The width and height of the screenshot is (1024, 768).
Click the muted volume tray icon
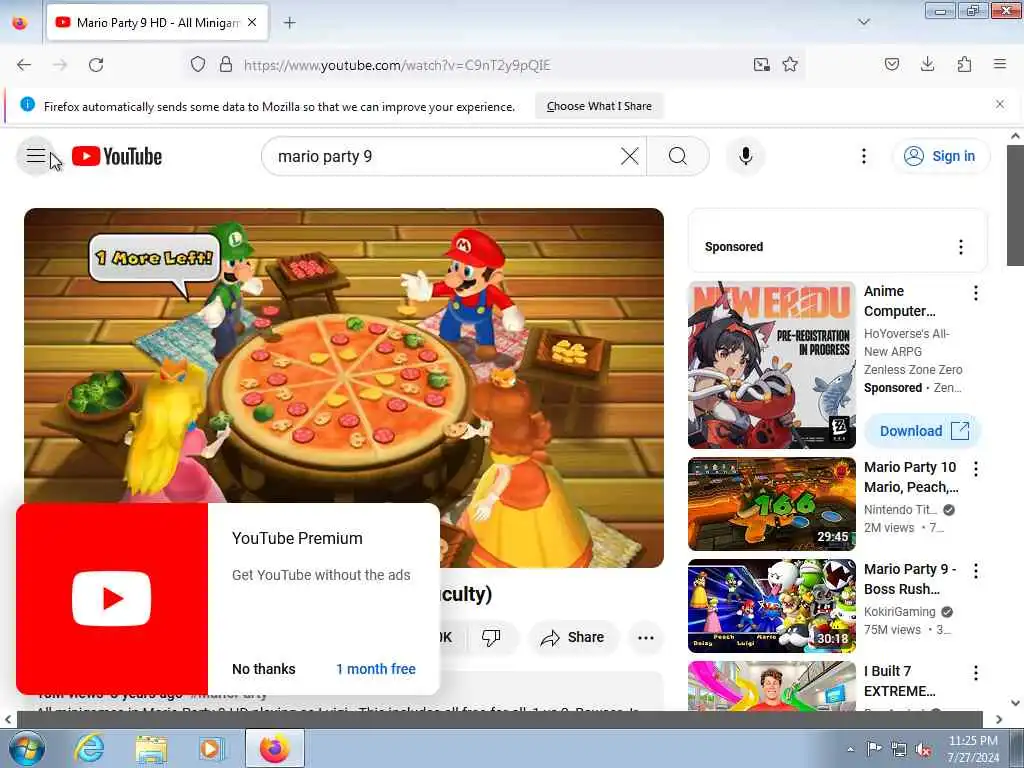click(x=923, y=750)
